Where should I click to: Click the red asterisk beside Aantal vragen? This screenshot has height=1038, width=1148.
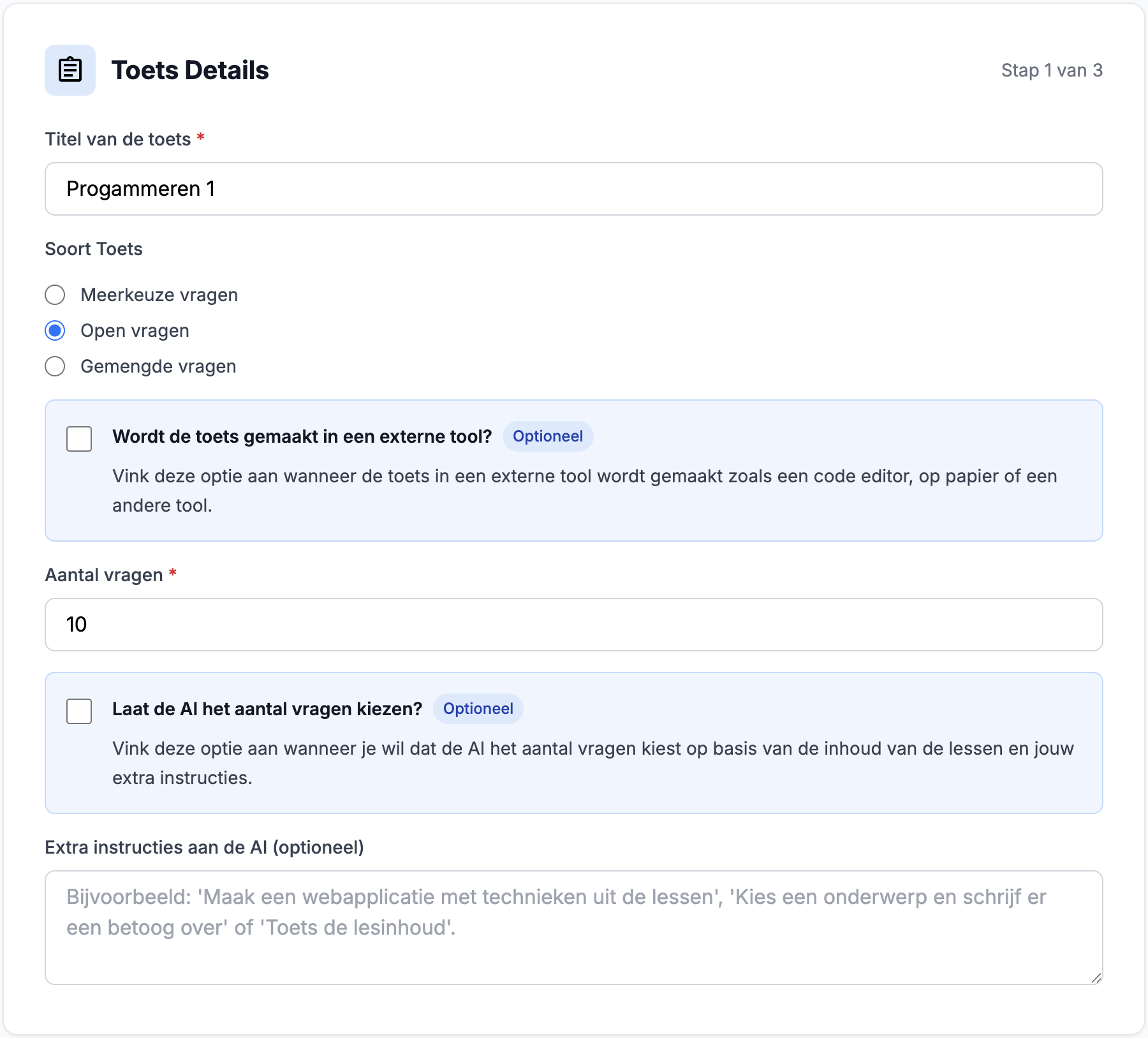click(173, 574)
